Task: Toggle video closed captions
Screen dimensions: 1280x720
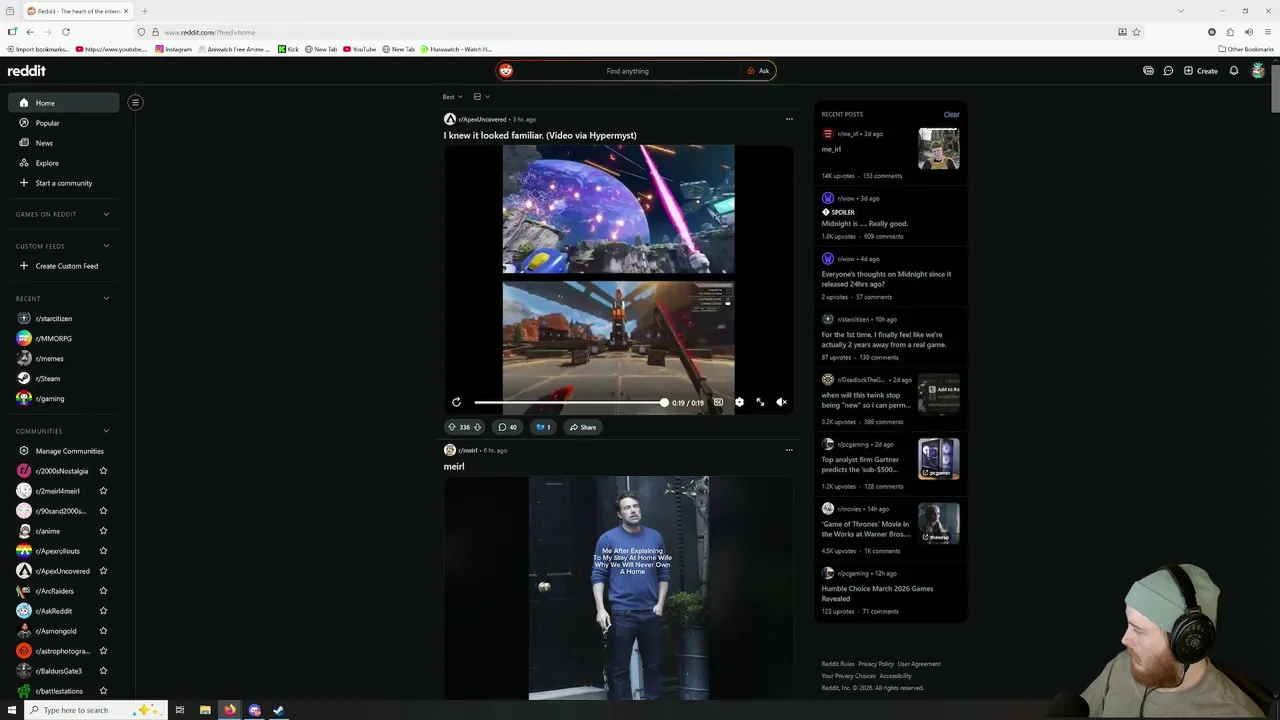Action: [x=718, y=402]
